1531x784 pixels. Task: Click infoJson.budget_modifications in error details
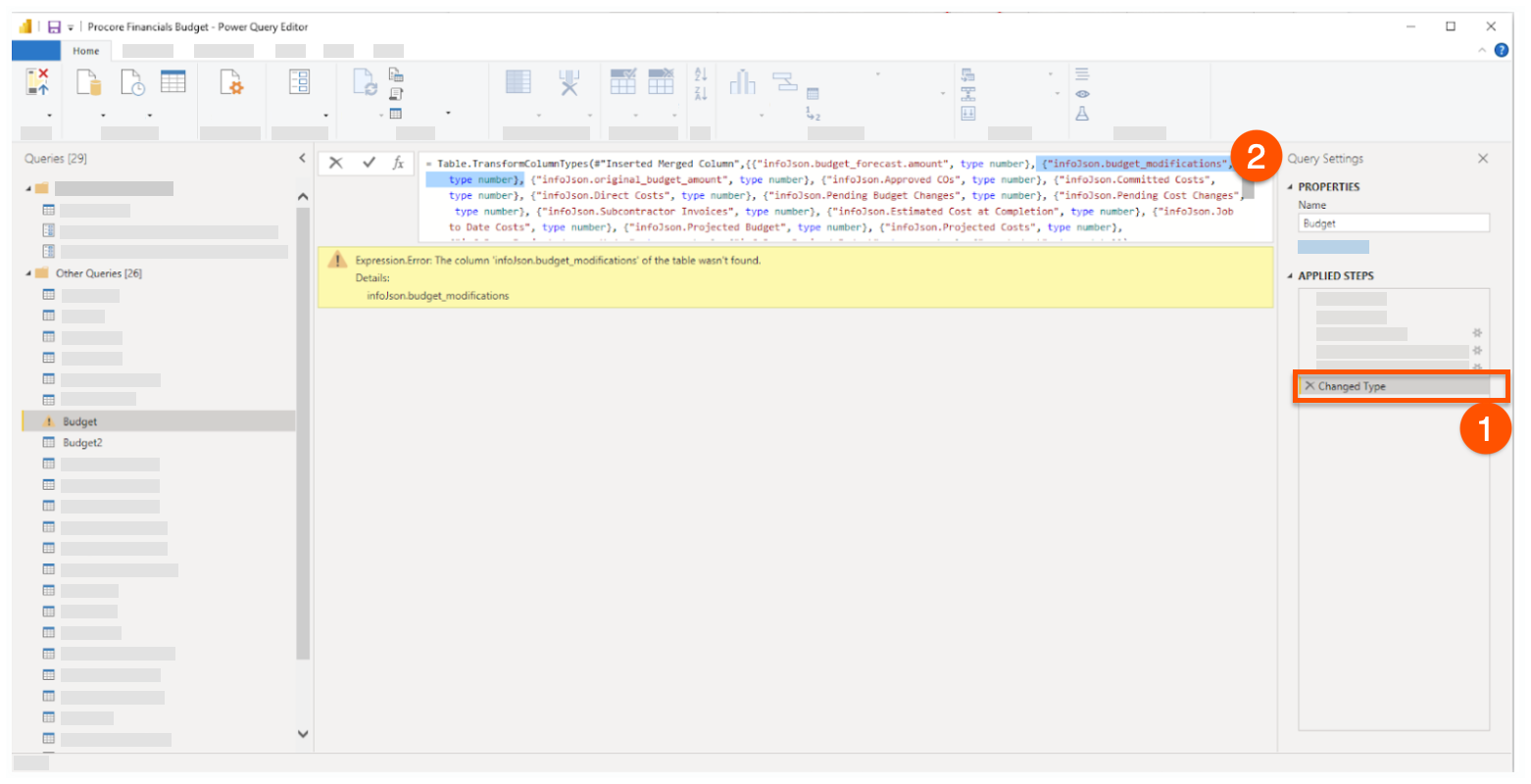click(x=438, y=296)
